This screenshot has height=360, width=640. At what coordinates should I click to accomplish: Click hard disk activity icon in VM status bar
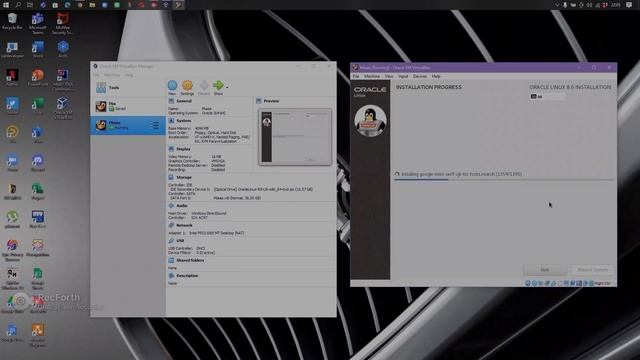tap(528, 283)
